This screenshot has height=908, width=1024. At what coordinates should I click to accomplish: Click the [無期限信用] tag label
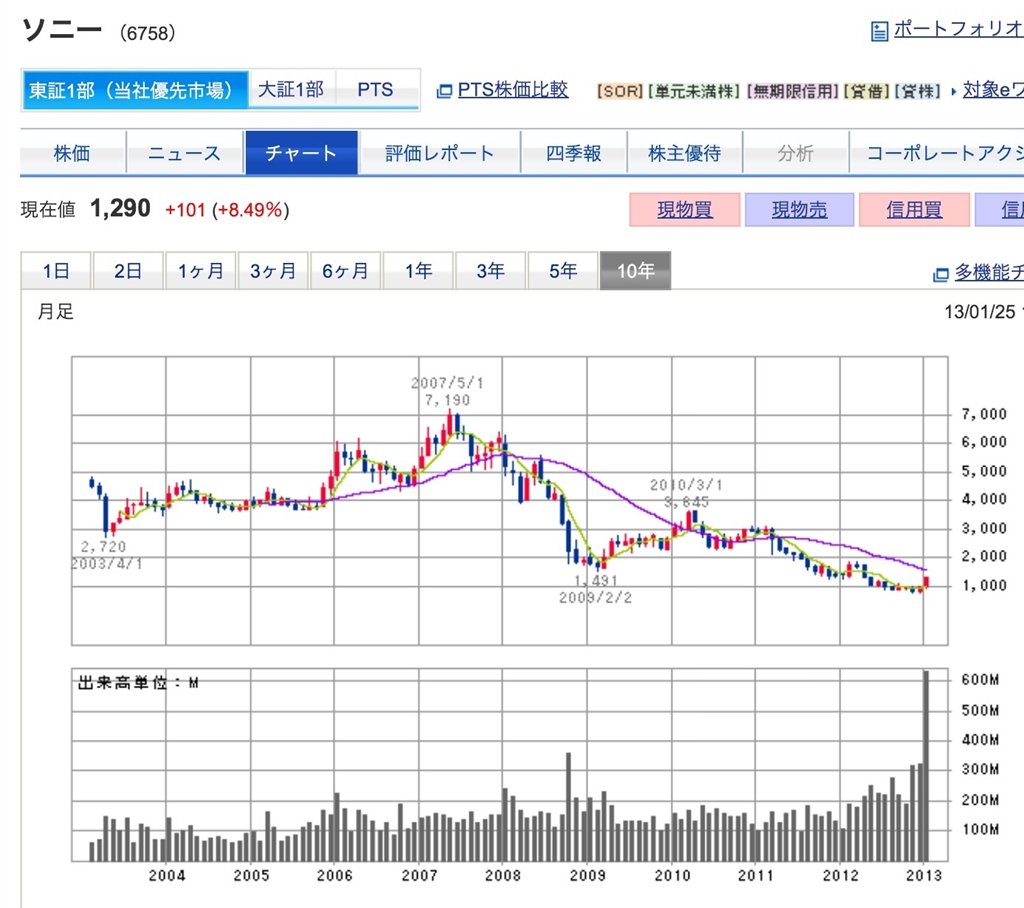point(792,91)
